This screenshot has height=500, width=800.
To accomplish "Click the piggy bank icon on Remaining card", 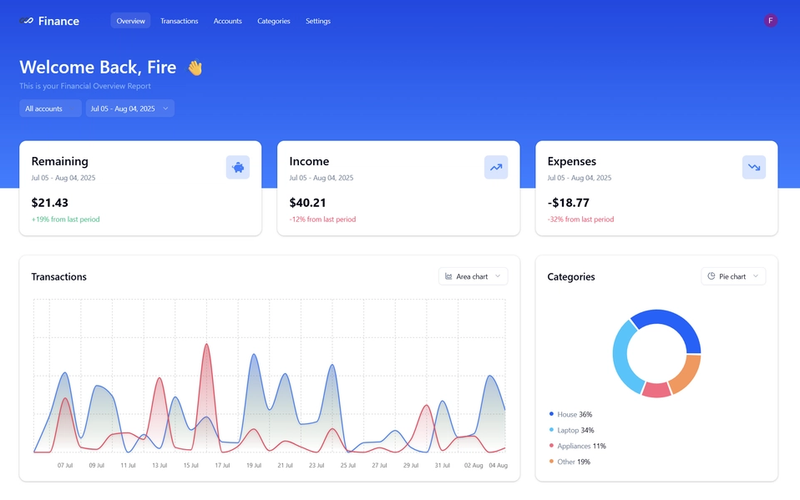I will (238, 167).
